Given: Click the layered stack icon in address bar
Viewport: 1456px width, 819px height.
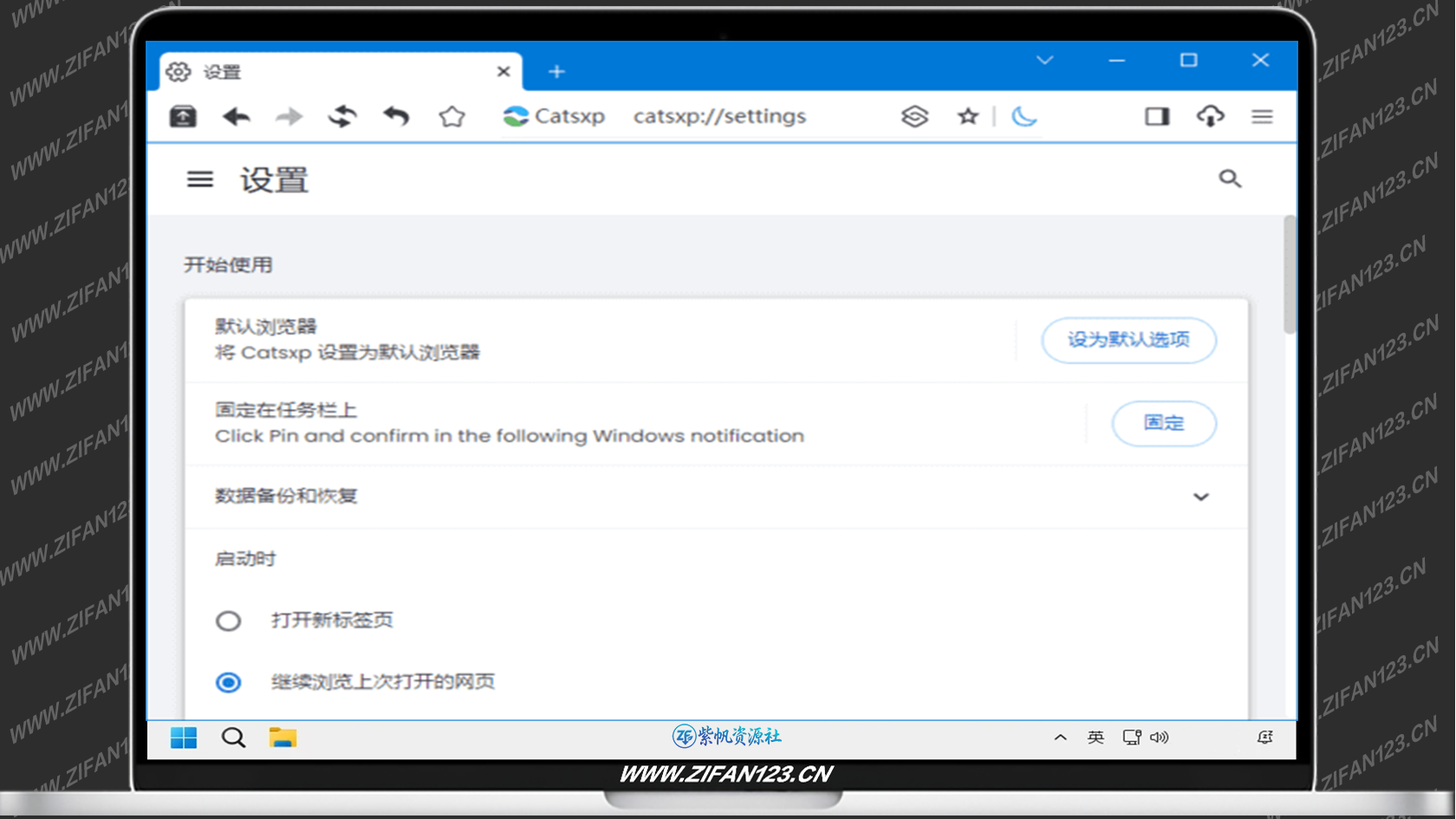Looking at the screenshot, I should coord(914,116).
